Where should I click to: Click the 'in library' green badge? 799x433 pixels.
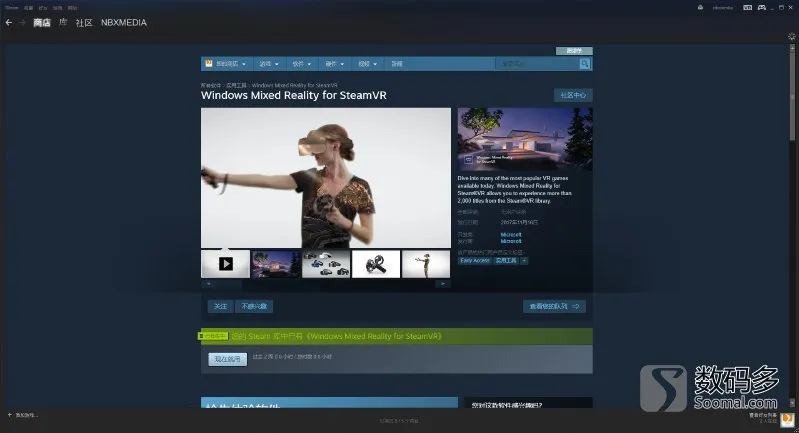[x=212, y=336]
